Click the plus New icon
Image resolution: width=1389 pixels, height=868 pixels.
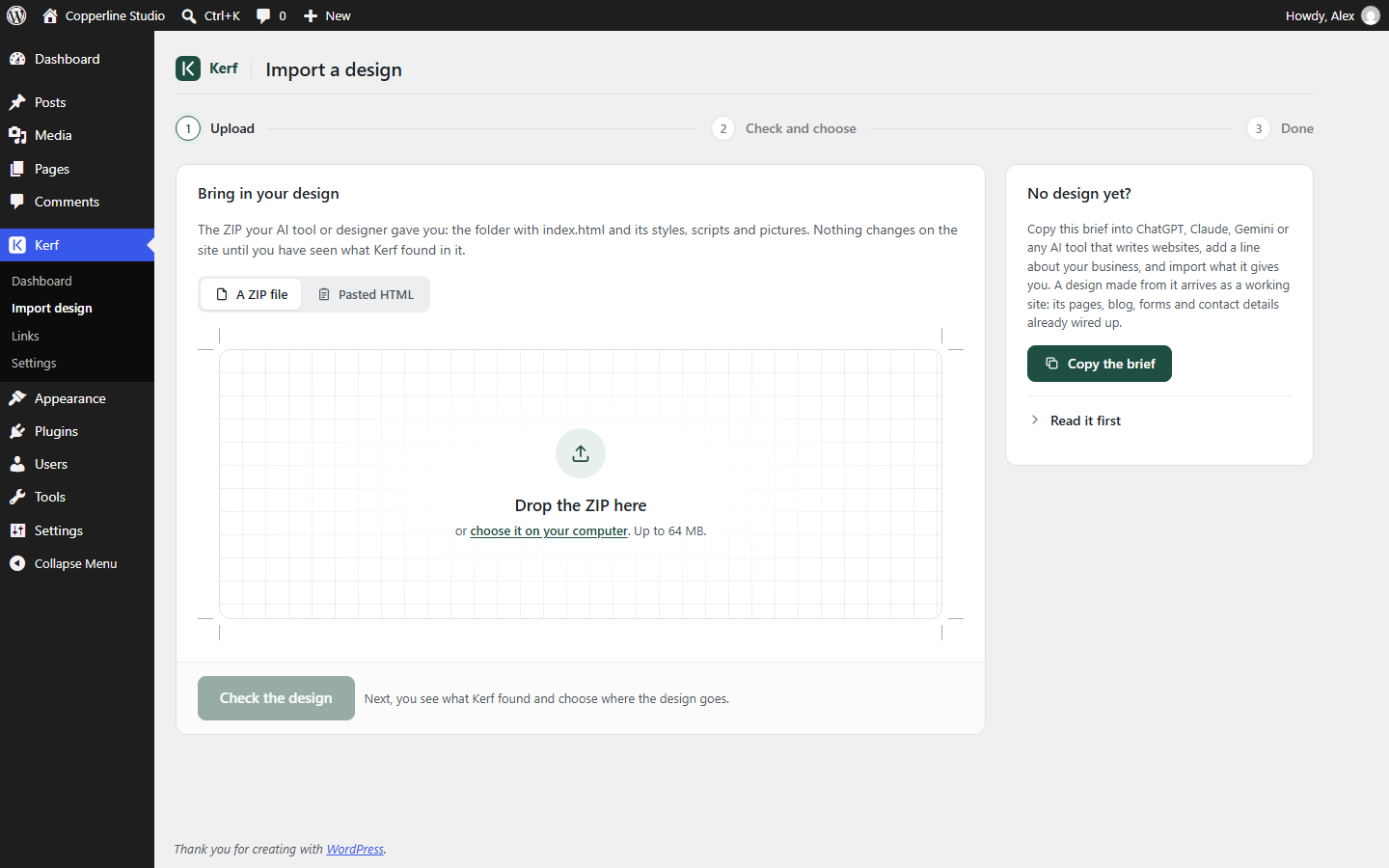tap(311, 15)
